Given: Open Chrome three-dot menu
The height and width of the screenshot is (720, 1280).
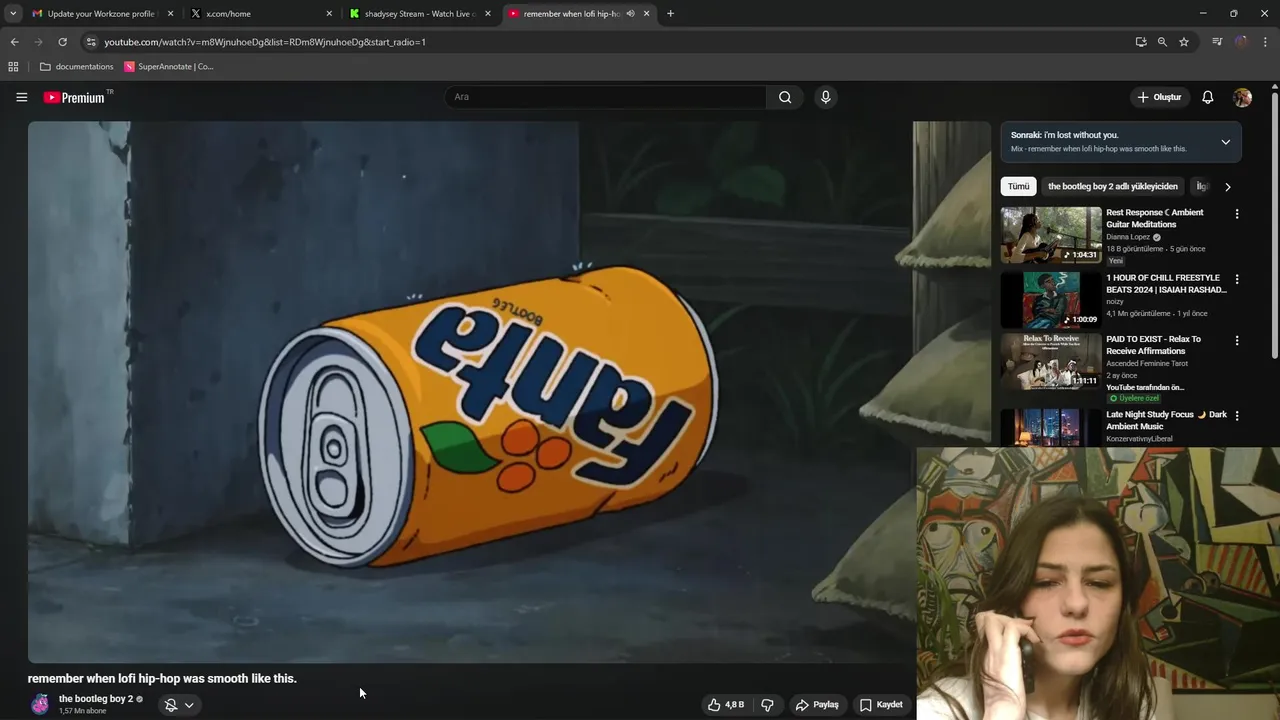Looking at the screenshot, I should [x=1266, y=42].
